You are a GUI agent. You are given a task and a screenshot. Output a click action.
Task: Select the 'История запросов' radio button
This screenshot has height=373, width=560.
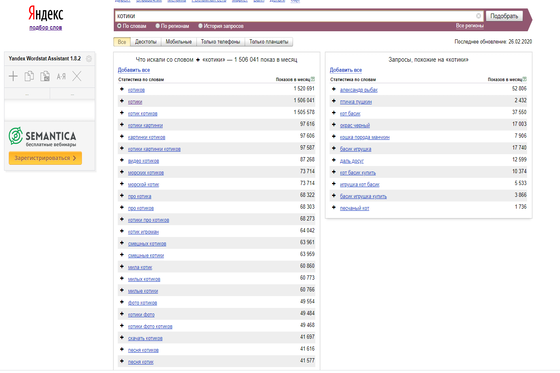click(x=200, y=26)
